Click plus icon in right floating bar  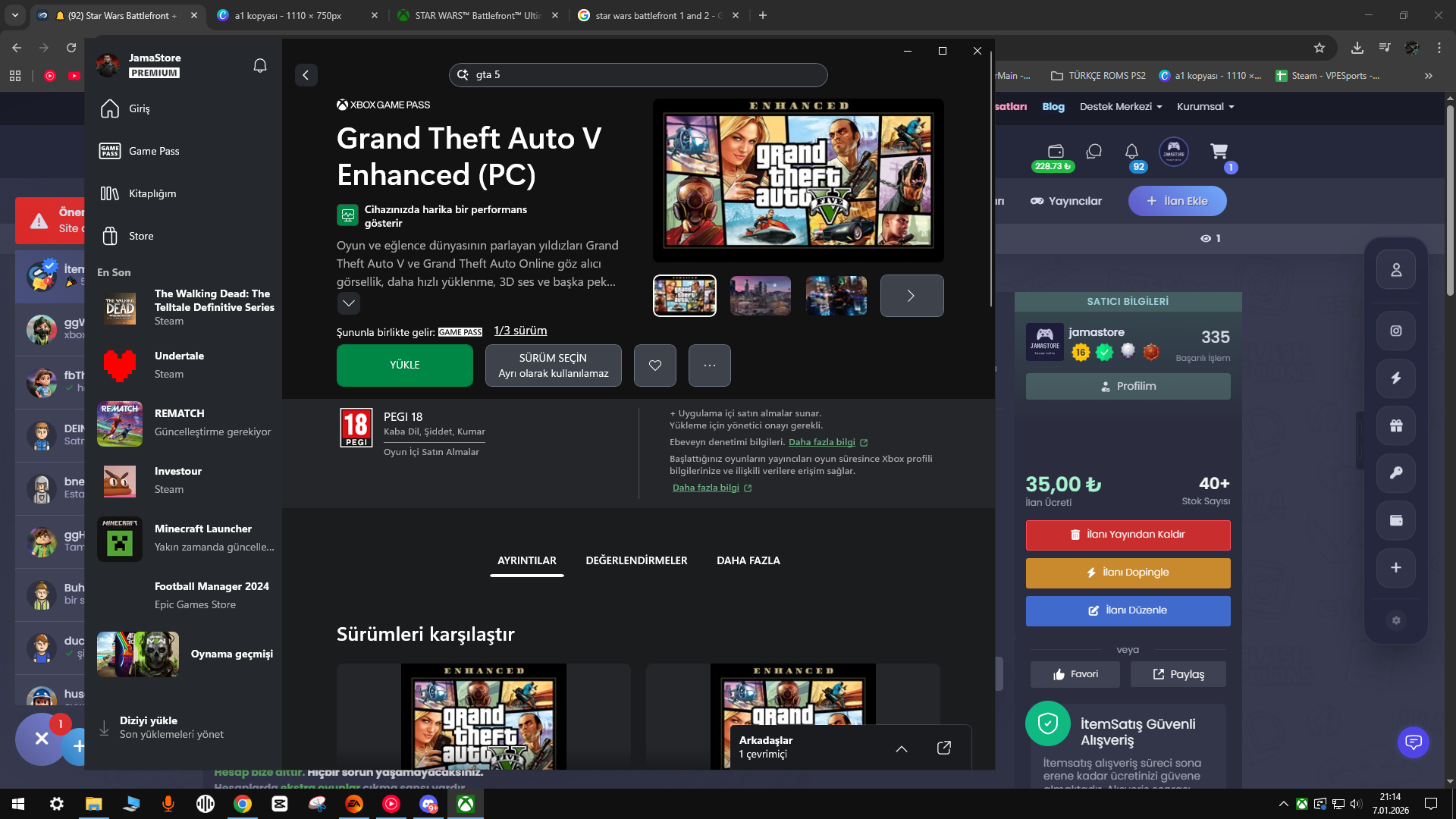coord(1396,568)
